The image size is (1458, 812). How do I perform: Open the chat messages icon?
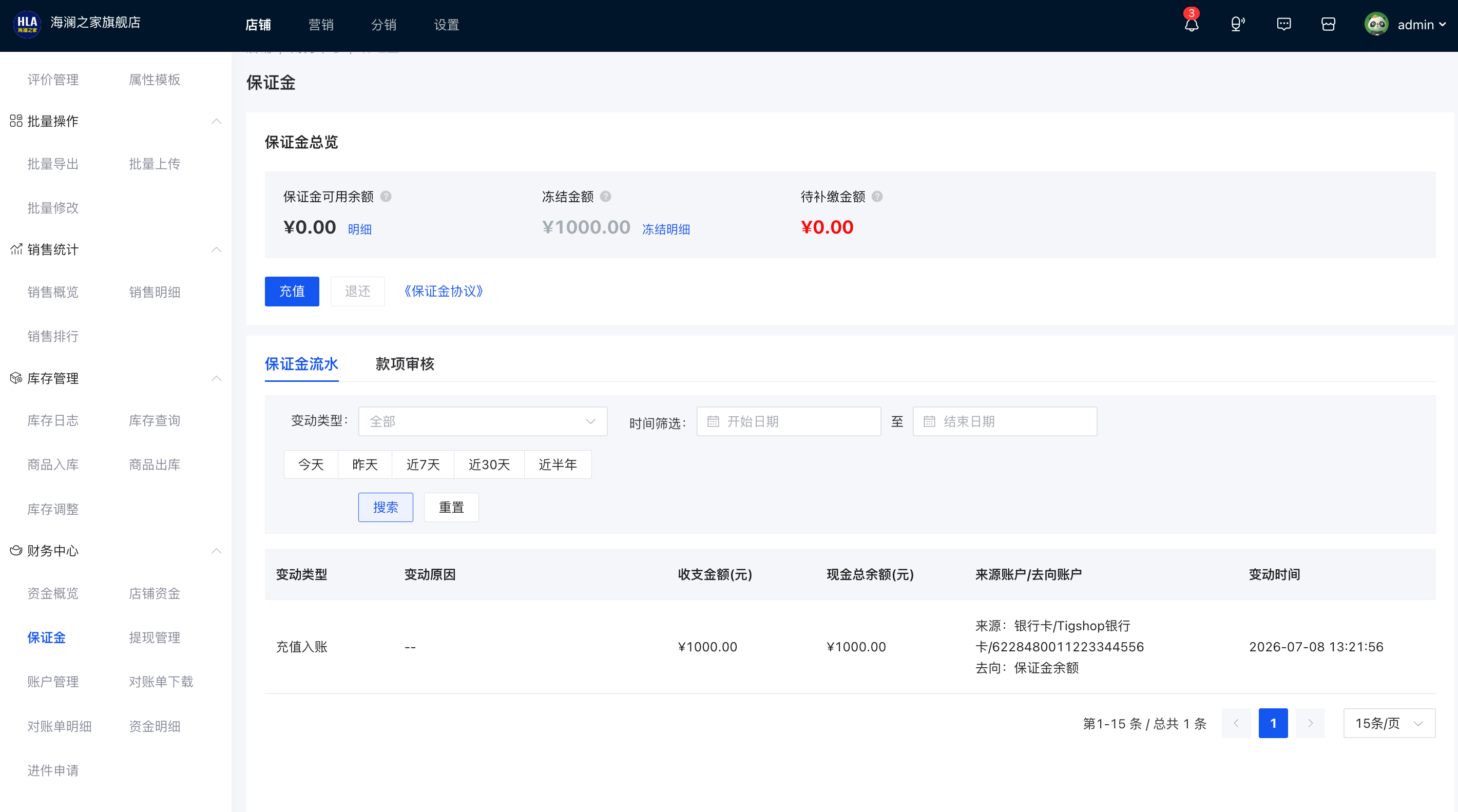pos(1283,24)
